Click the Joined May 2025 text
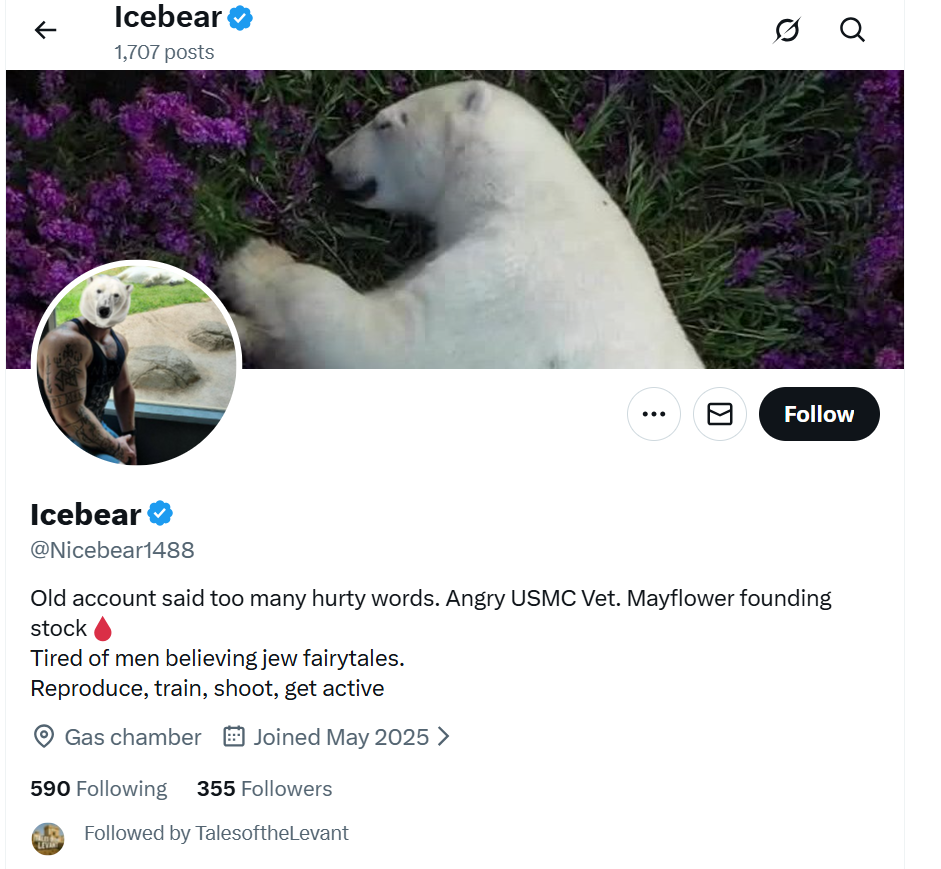 341,737
